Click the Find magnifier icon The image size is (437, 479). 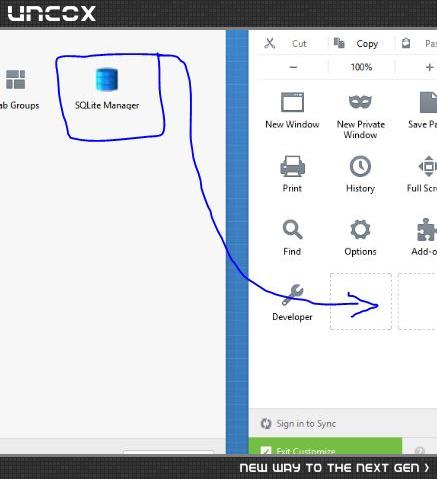pos(292,229)
